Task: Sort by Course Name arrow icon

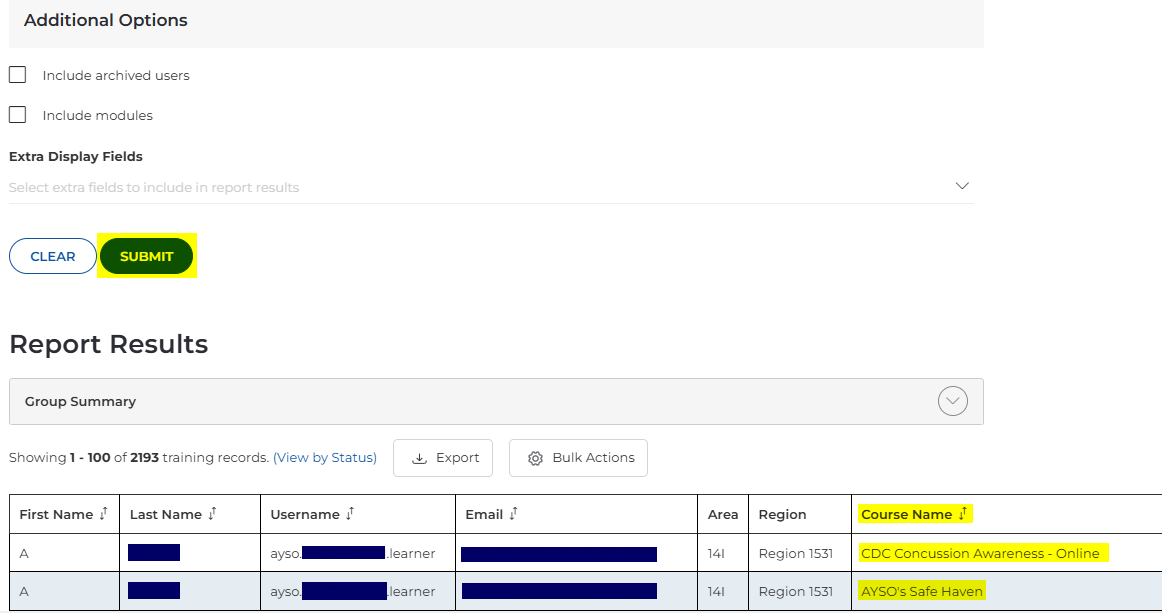Action: (962, 514)
